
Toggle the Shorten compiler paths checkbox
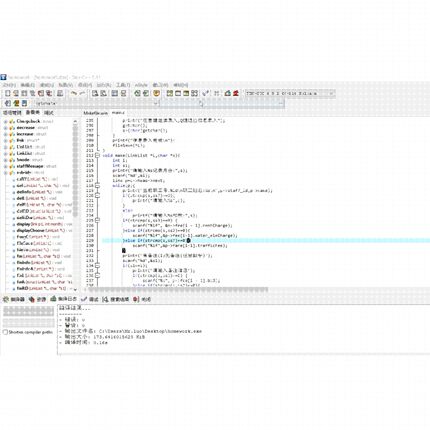5,332
